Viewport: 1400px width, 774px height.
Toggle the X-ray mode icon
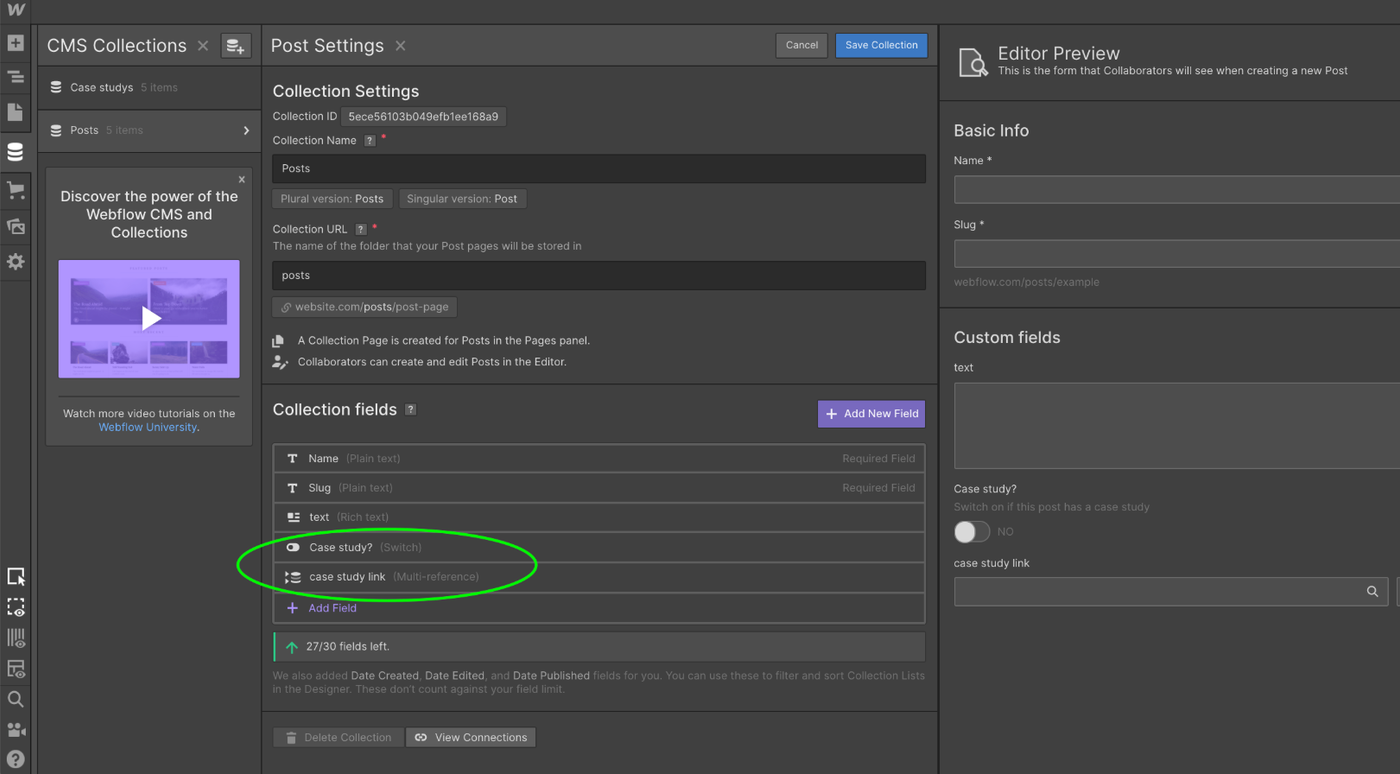click(x=15, y=668)
